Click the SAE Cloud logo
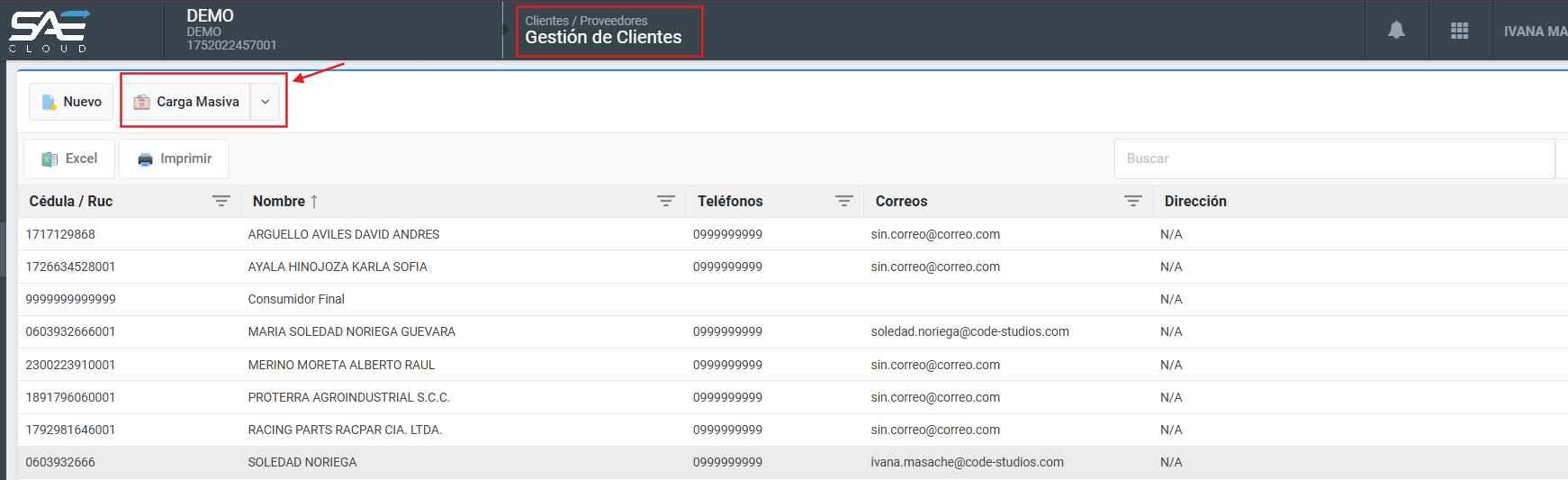Viewport: 1568px width, 480px height. (50, 31)
